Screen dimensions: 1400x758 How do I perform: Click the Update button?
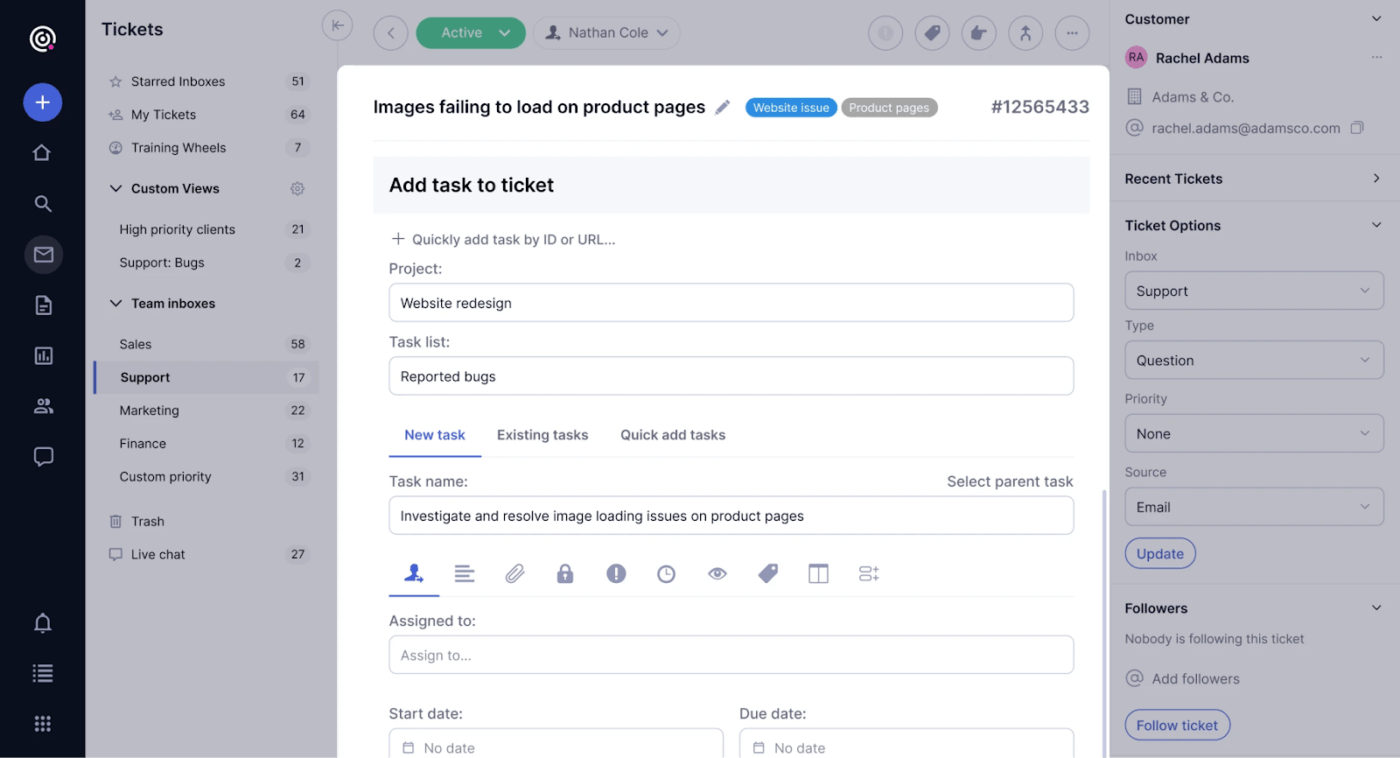click(x=1160, y=553)
